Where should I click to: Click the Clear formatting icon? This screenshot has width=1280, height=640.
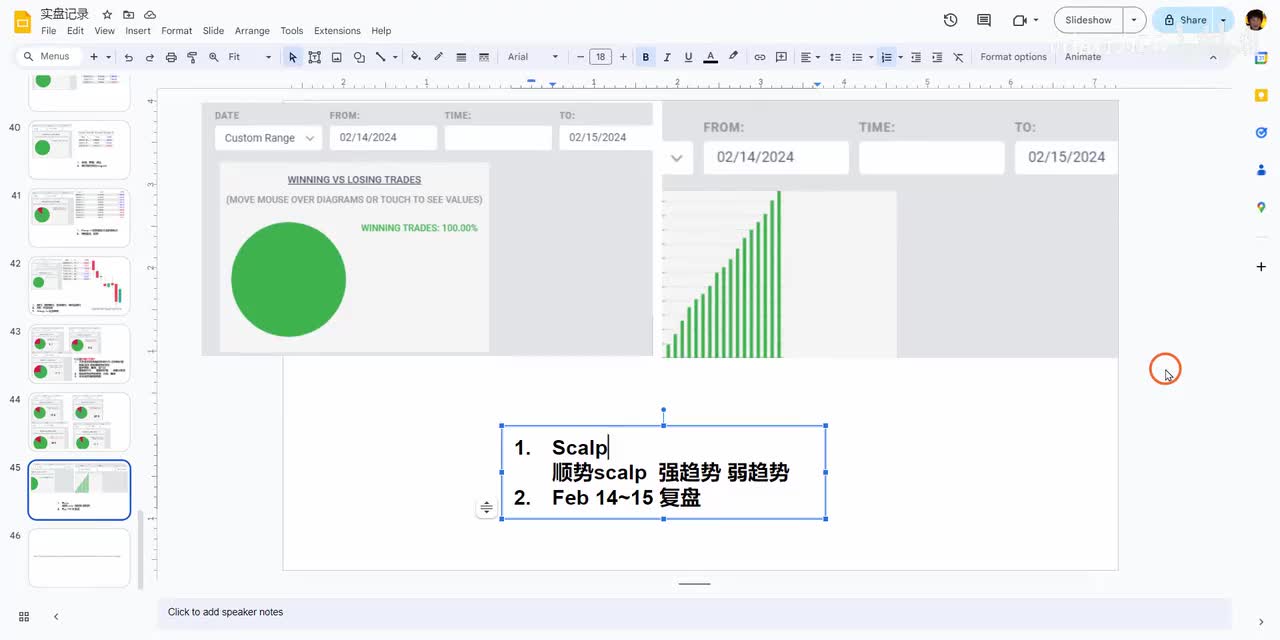pos(959,57)
